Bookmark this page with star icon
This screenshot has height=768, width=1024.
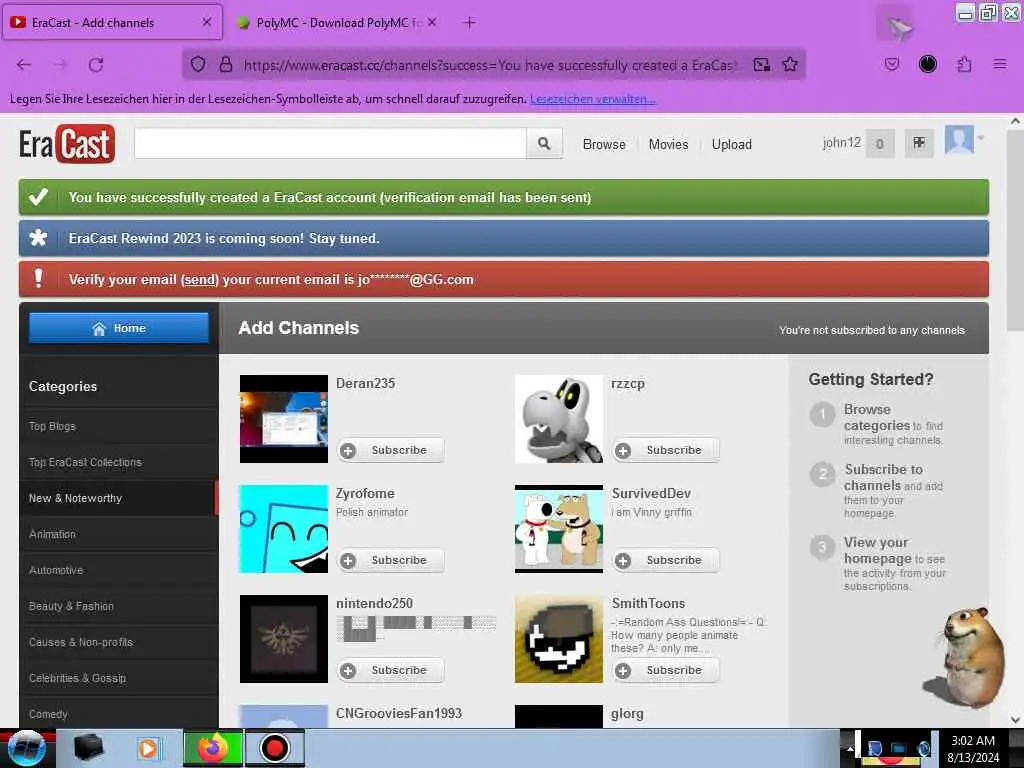pos(790,65)
